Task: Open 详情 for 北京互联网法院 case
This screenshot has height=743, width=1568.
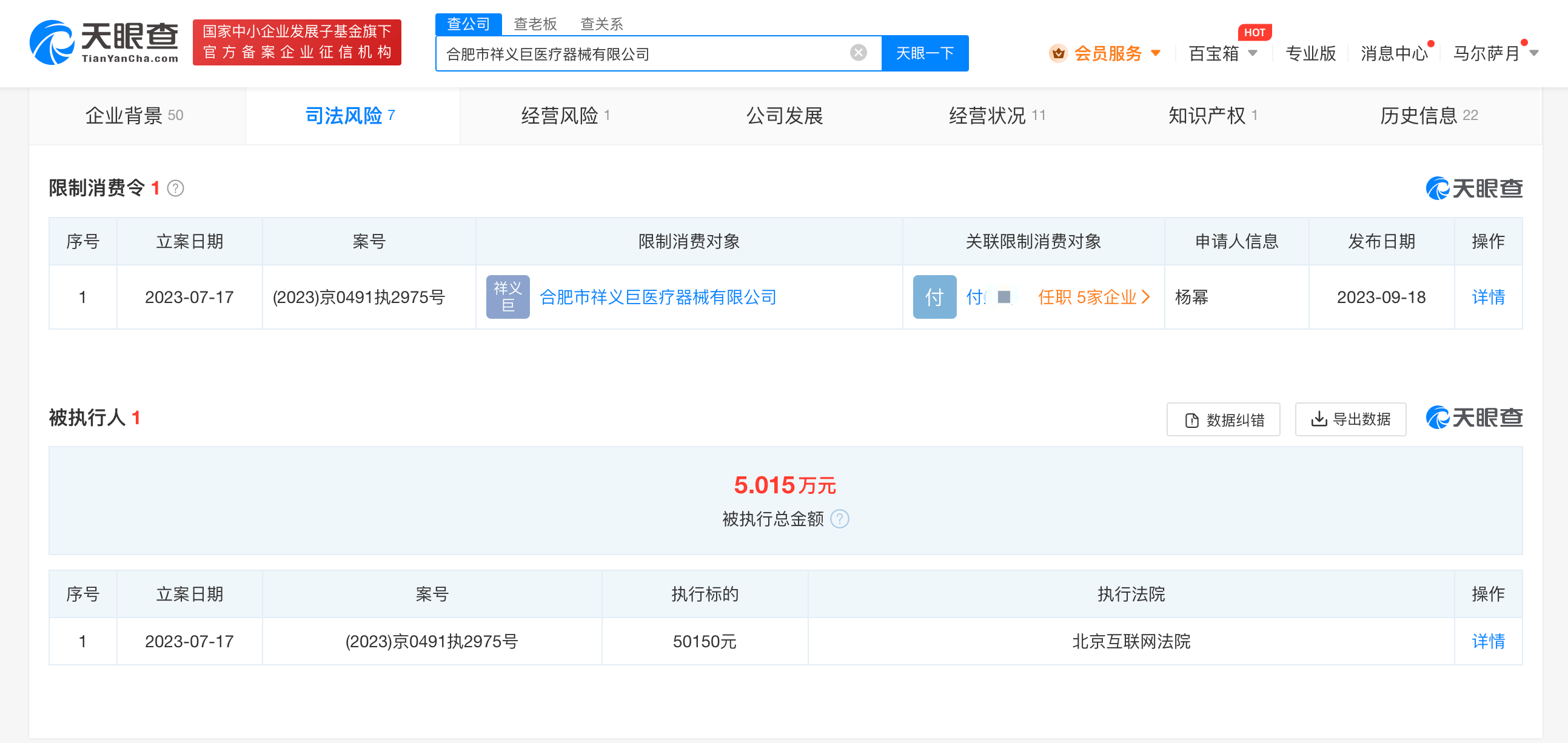Action: point(1487,641)
